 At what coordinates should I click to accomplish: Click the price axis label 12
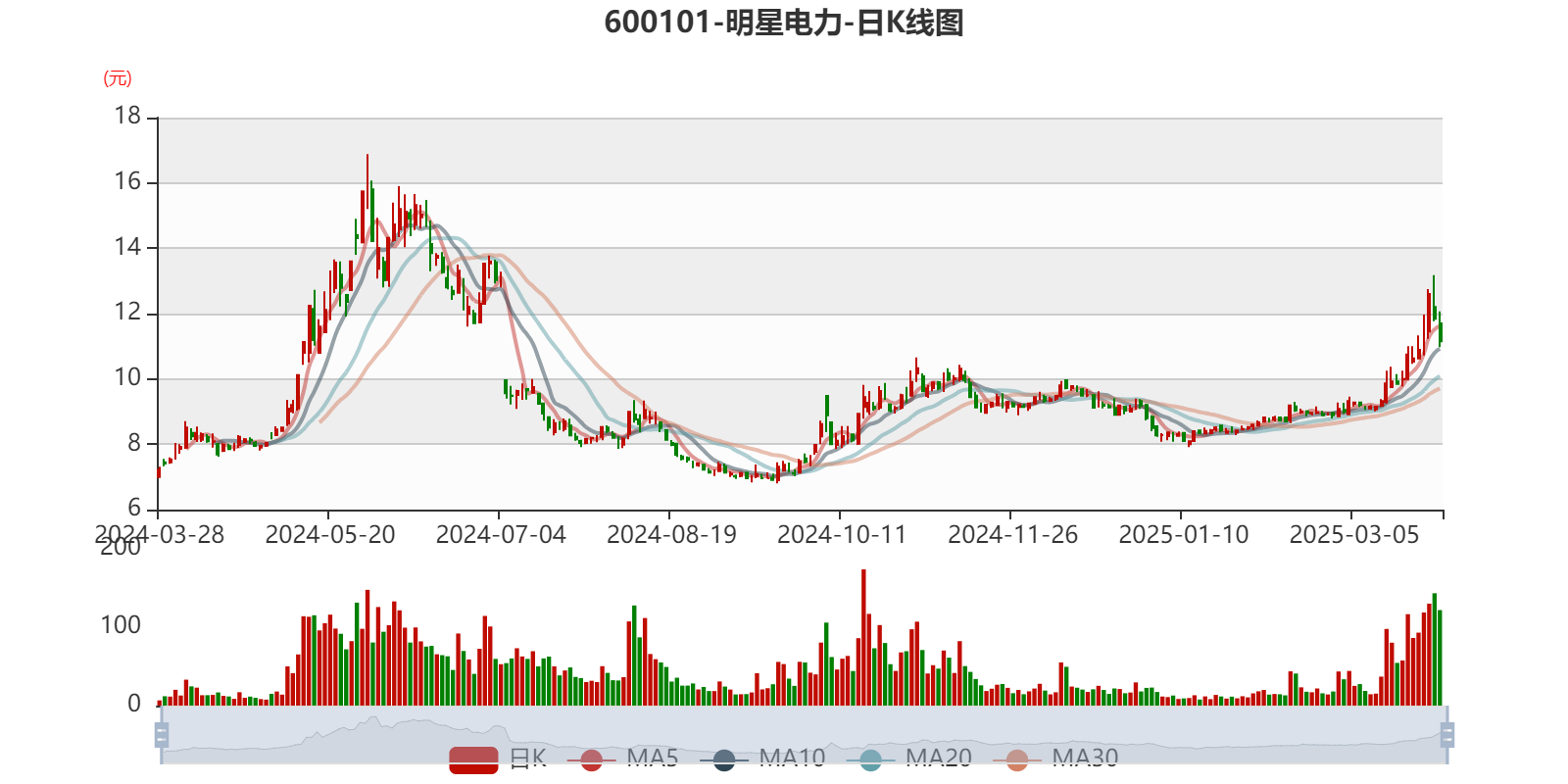[x=128, y=313]
